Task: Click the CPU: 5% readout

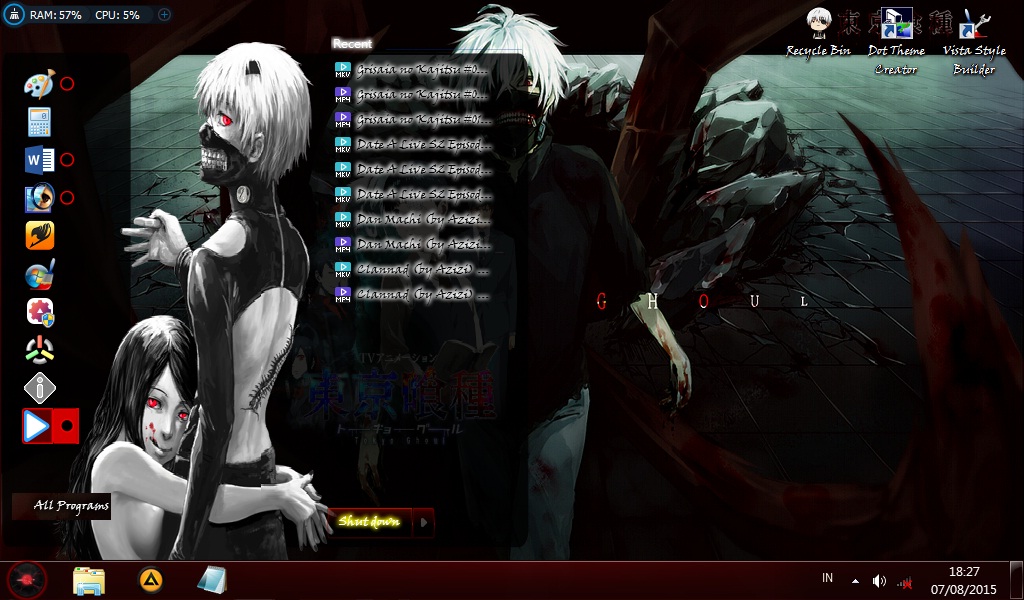Action: tap(118, 14)
